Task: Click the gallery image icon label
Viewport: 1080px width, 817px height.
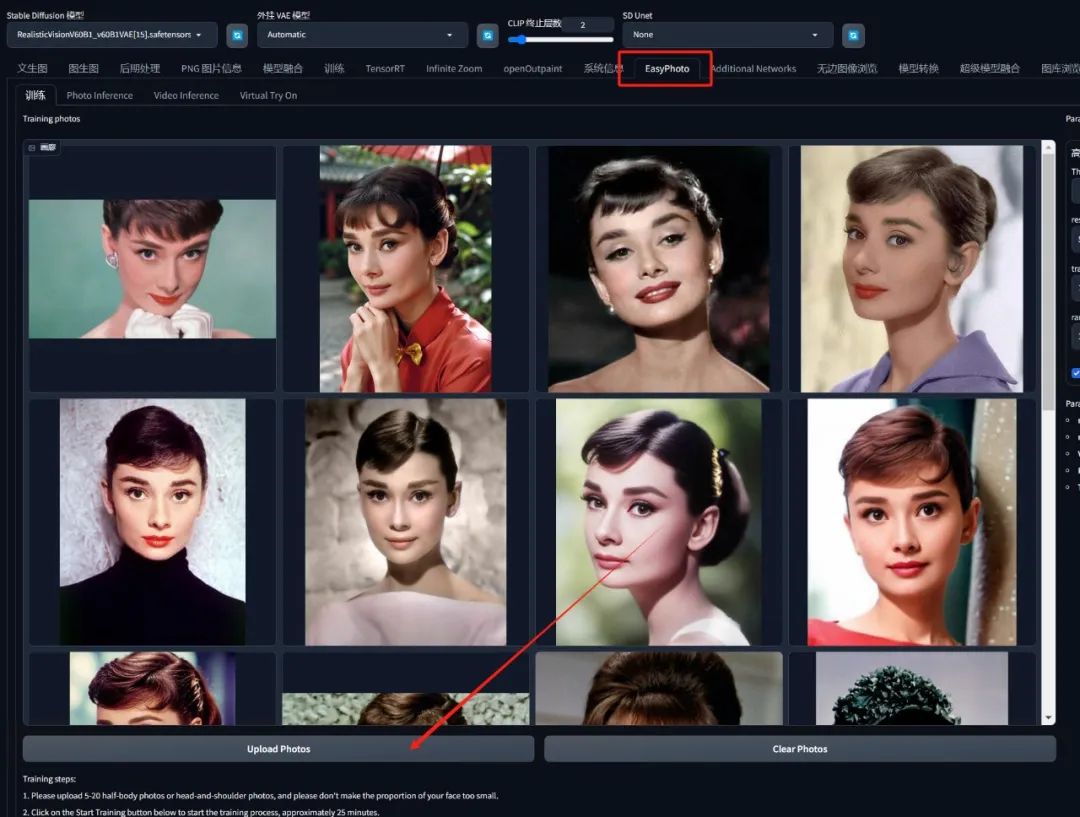Action: 42,147
